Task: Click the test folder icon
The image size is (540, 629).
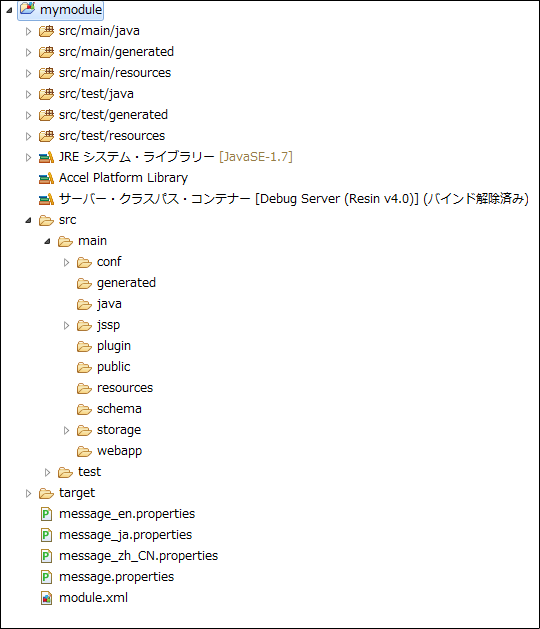Action: coord(65,472)
